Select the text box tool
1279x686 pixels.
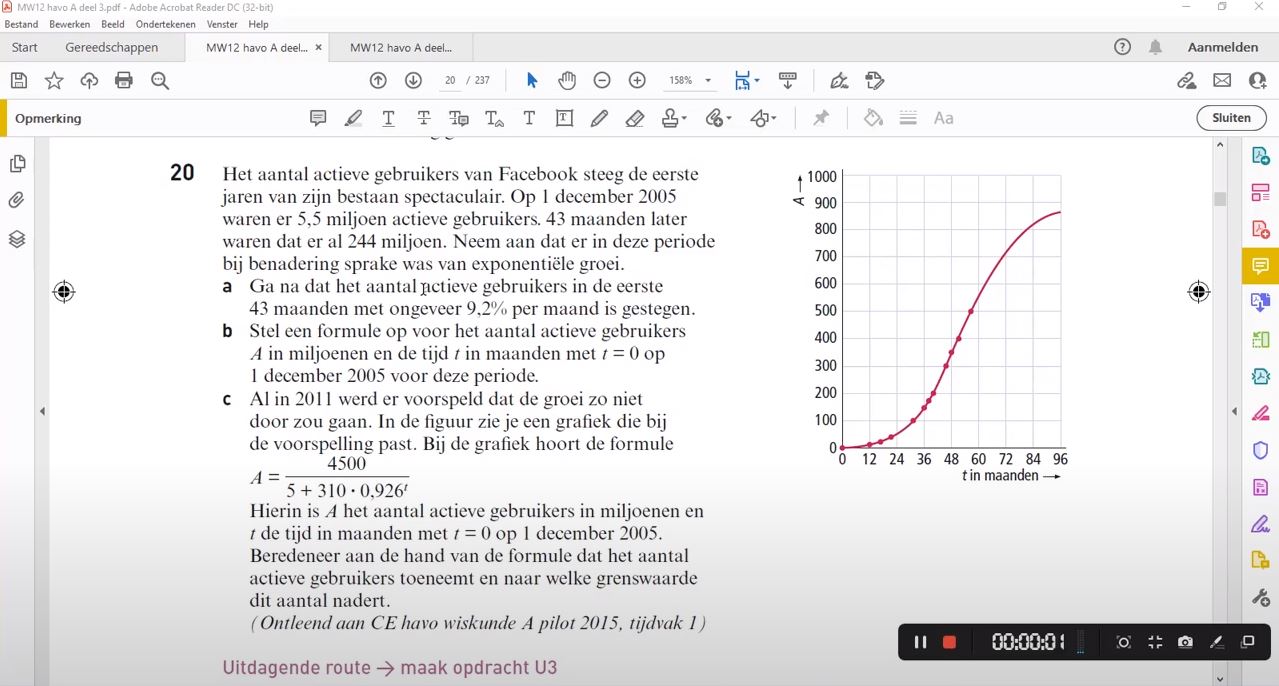[x=564, y=118]
